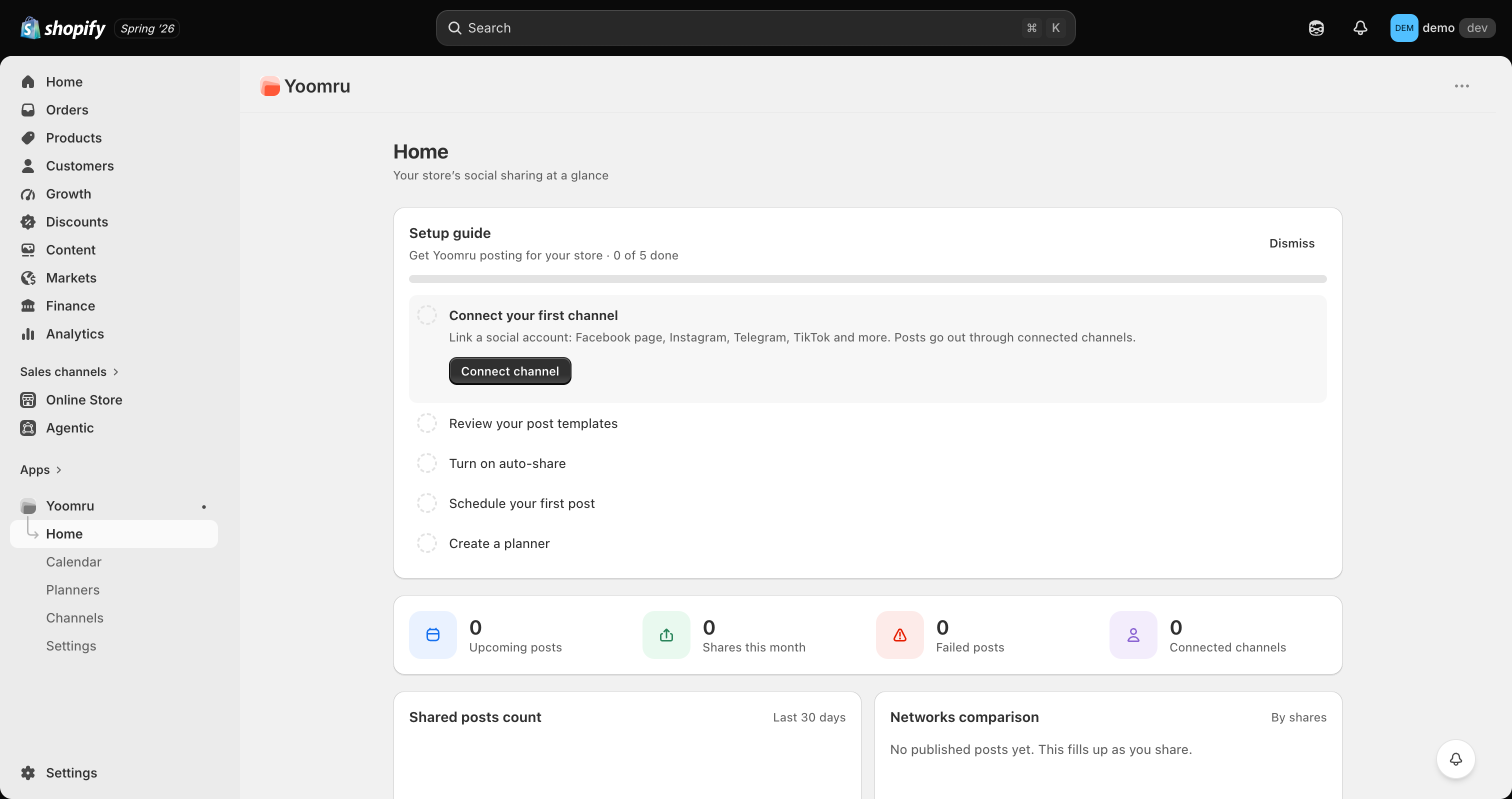Image resolution: width=1512 pixels, height=799 pixels.
Task: Click the Connected channels person icon
Action: tap(1133, 634)
